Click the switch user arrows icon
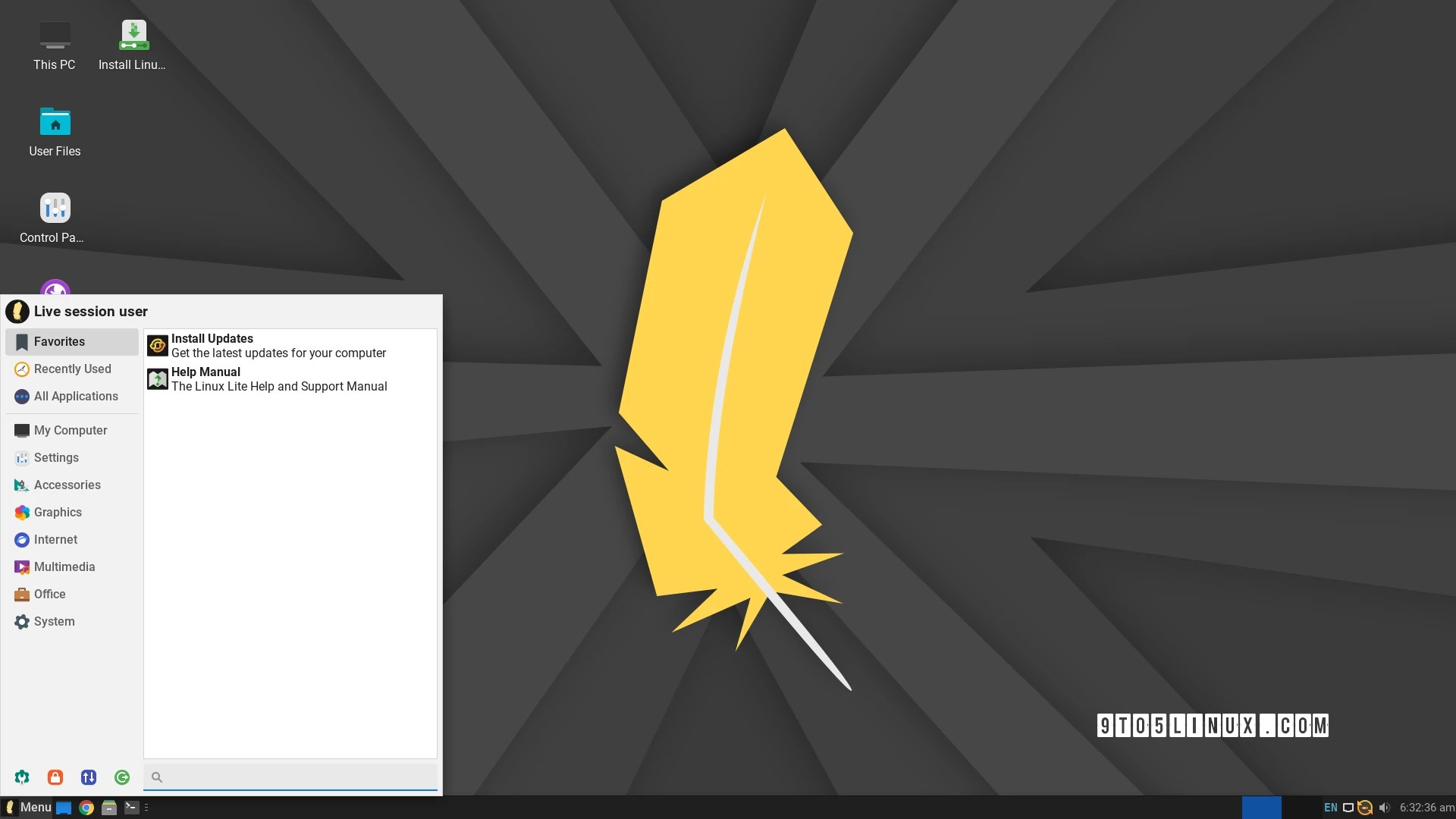 pos(89,777)
